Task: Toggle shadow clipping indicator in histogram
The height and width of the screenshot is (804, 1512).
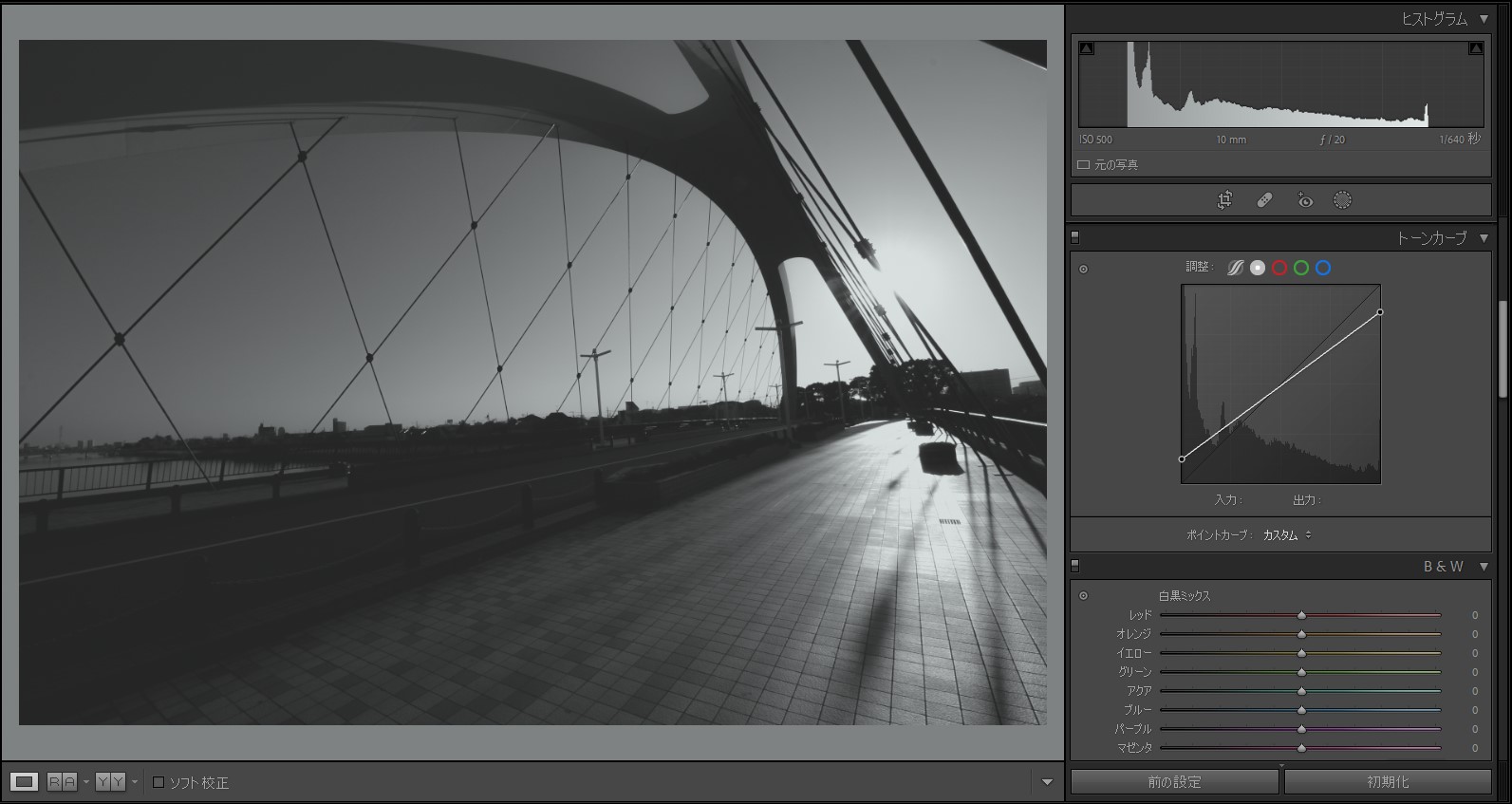Action: coord(1087,48)
